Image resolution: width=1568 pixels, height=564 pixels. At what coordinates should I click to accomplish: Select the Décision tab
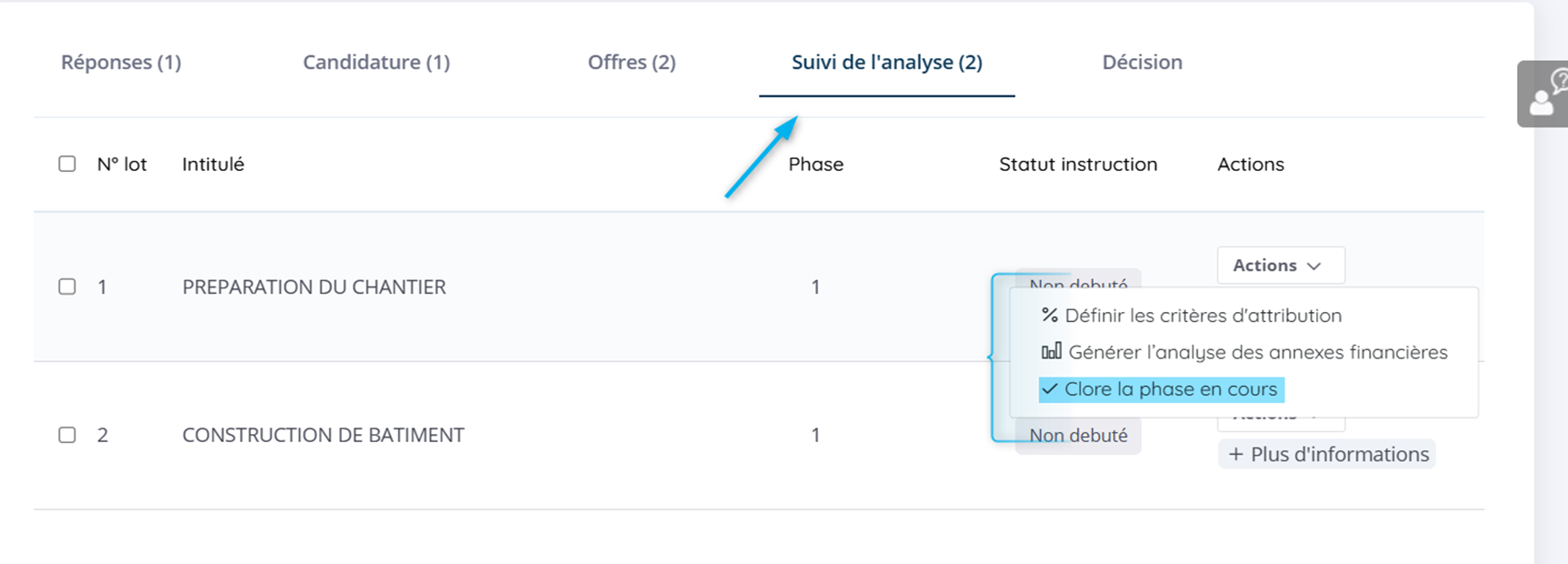pos(1142,62)
